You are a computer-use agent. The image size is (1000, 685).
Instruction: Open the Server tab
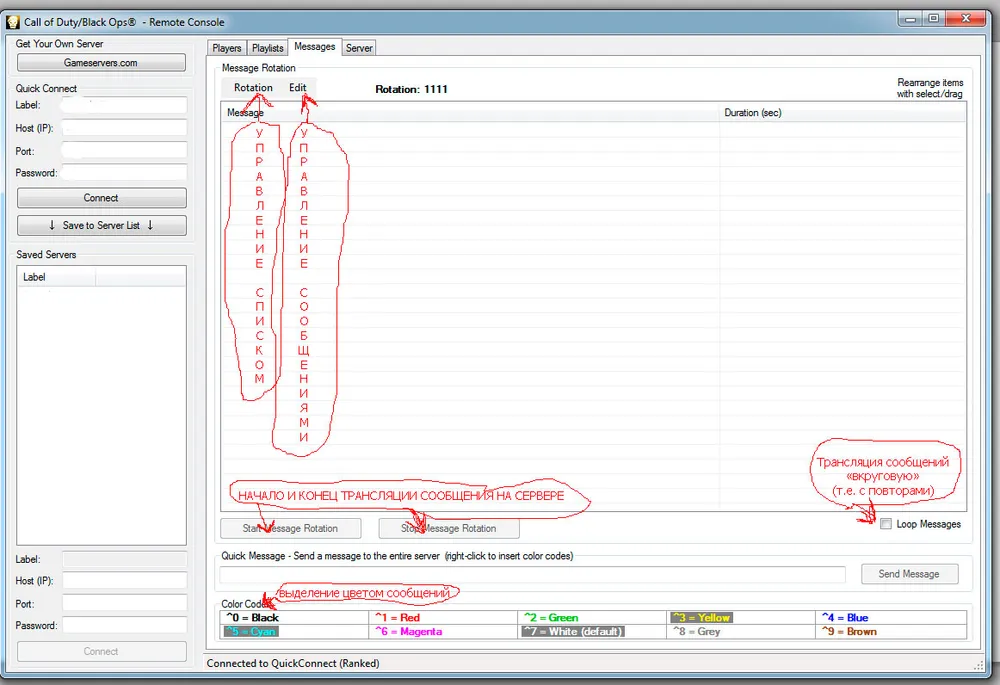pyautogui.click(x=359, y=48)
